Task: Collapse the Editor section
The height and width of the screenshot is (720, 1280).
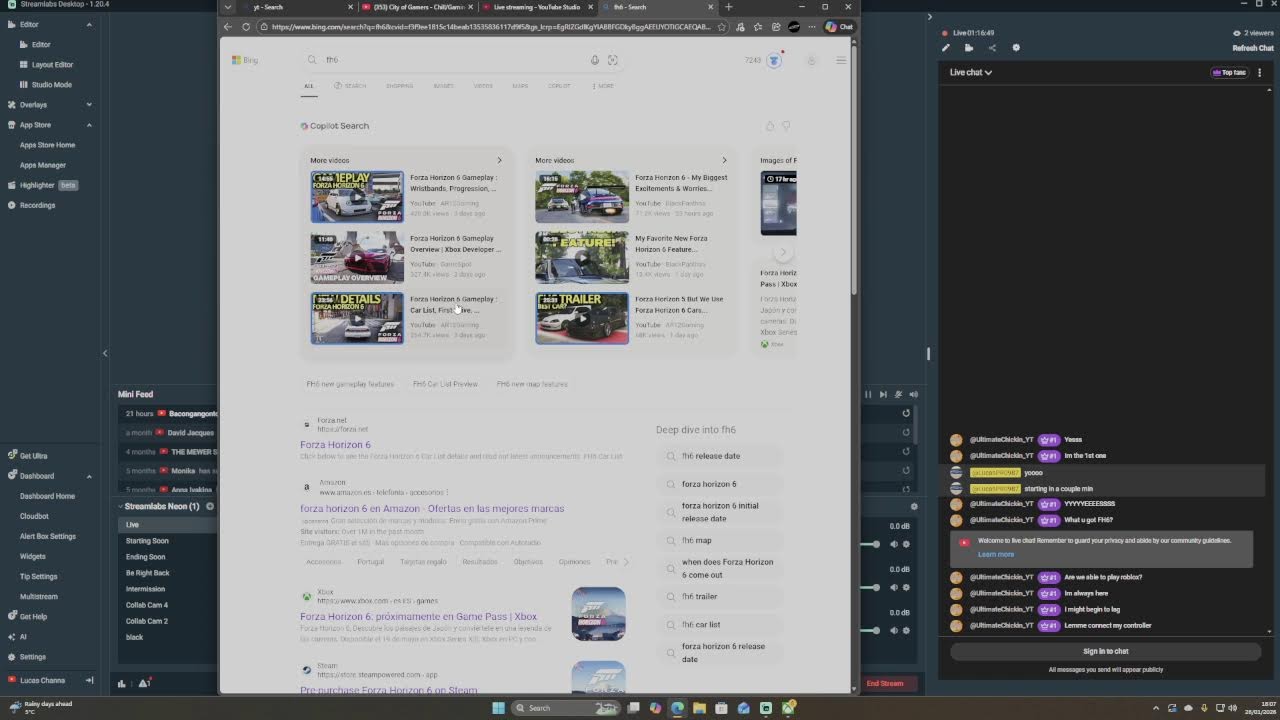Action: pos(89,24)
